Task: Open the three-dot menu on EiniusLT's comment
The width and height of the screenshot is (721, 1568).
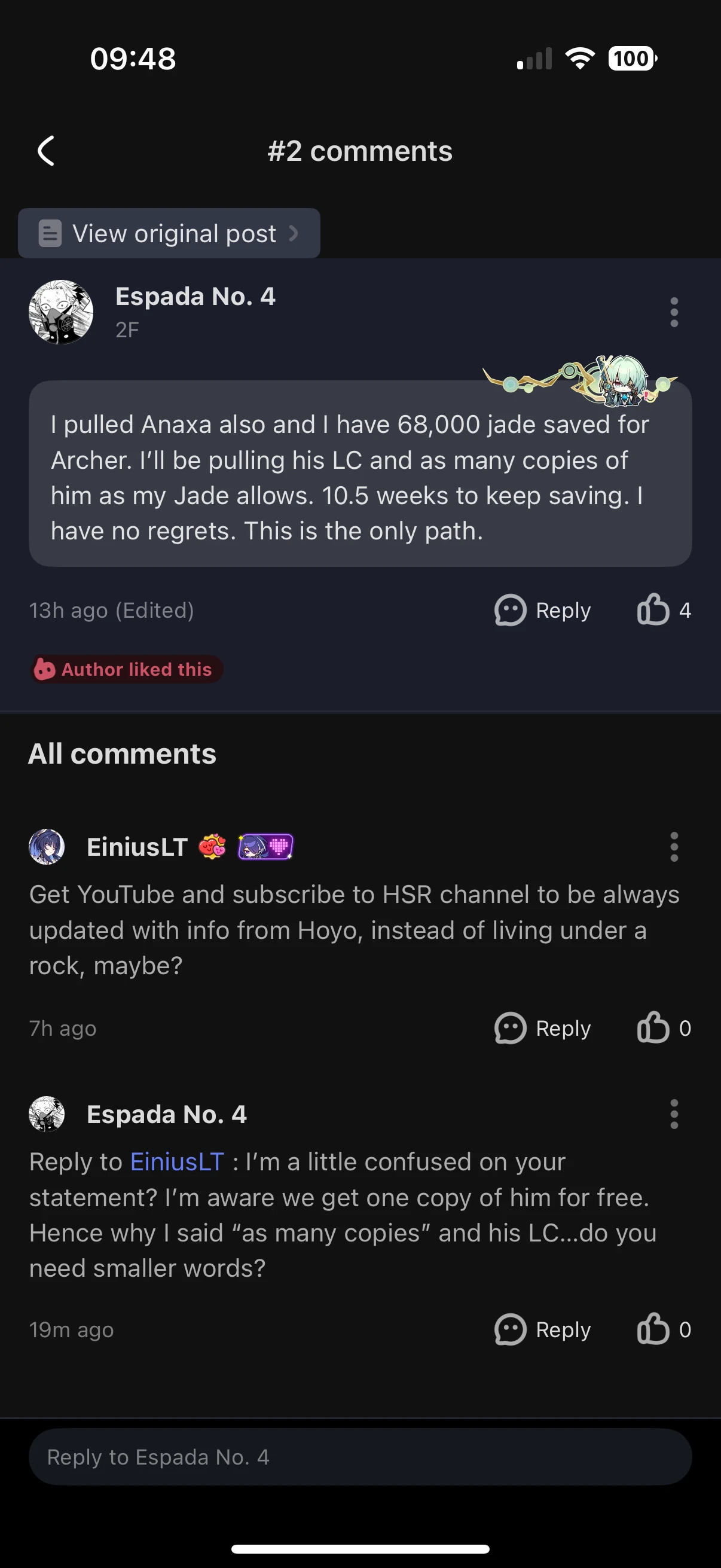Action: point(674,846)
